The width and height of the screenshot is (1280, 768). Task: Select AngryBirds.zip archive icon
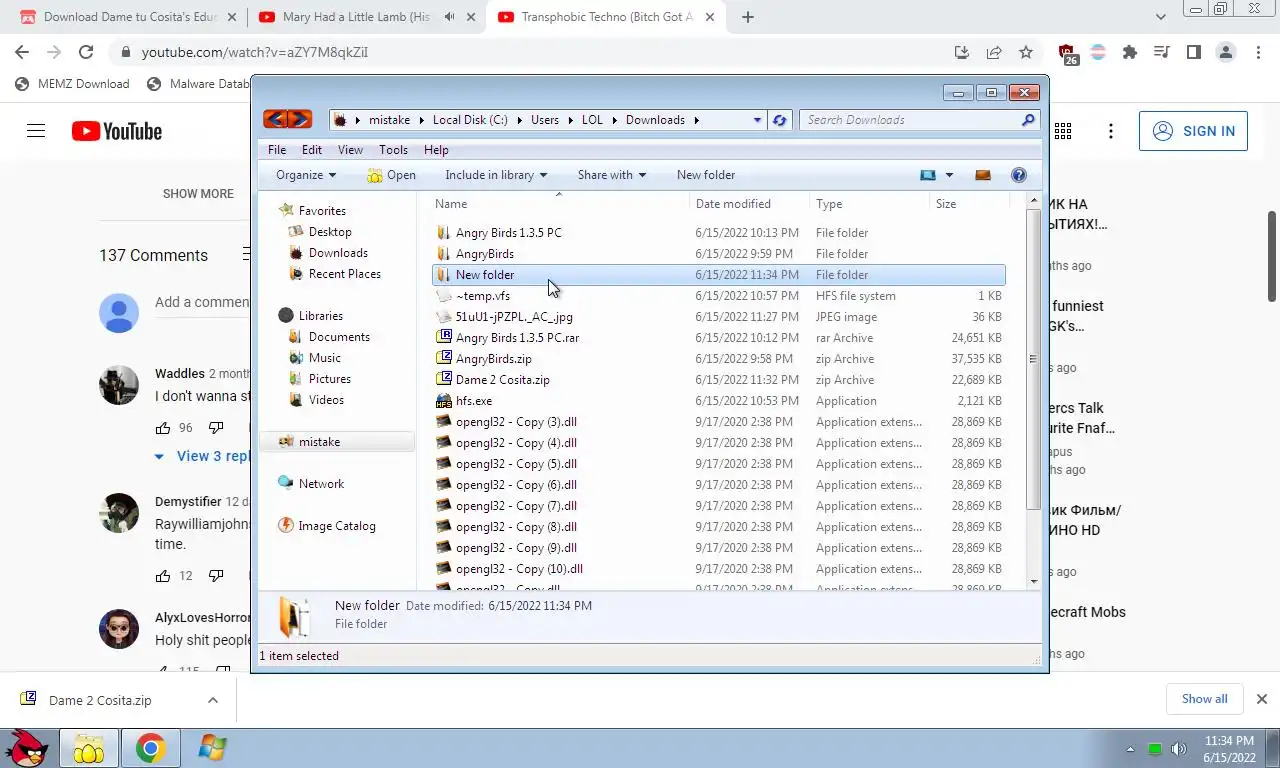pyautogui.click(x=444, y=359)
